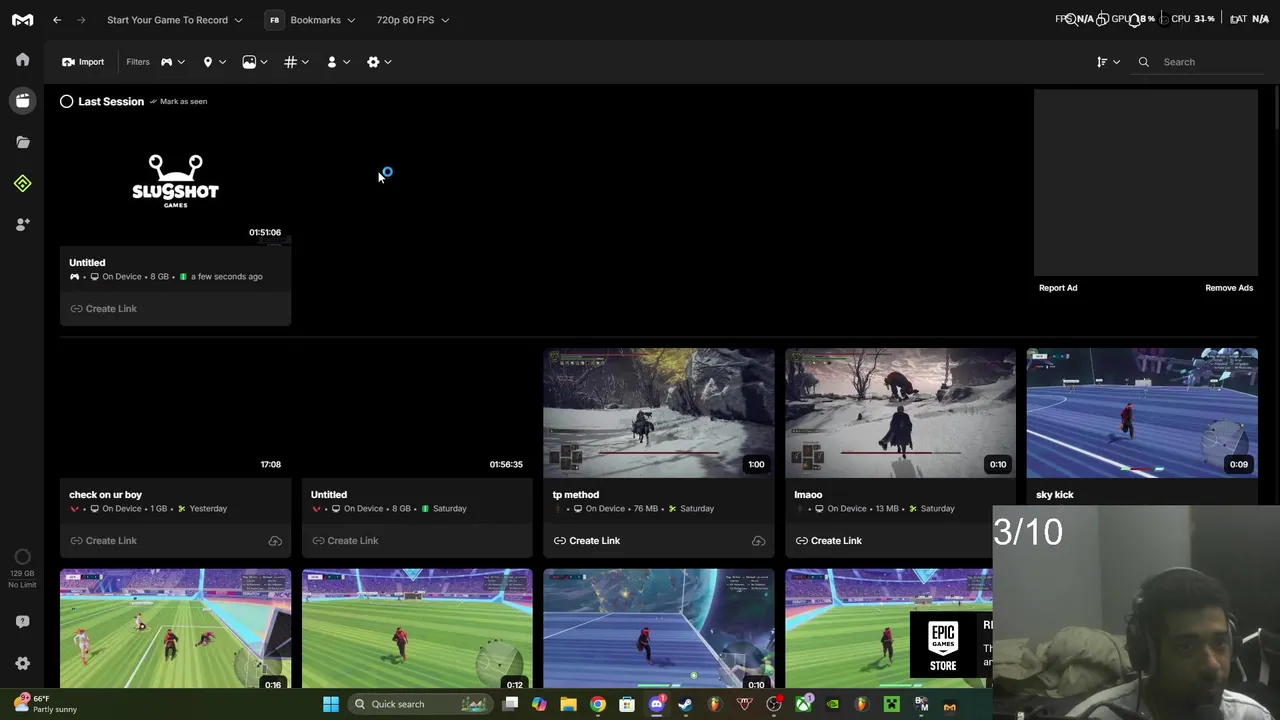Toggle the Last Session selection circle

tap(66, 101)
